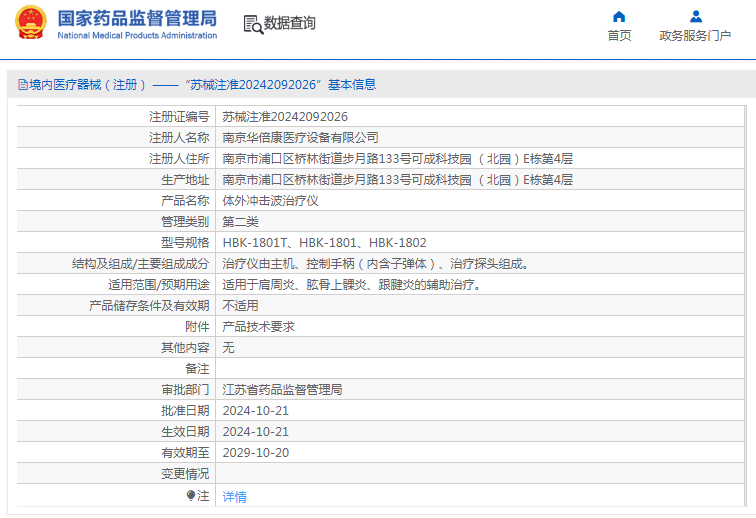Click the 注册人名称 label
The image size is (756, 518).
pos(179,138)
